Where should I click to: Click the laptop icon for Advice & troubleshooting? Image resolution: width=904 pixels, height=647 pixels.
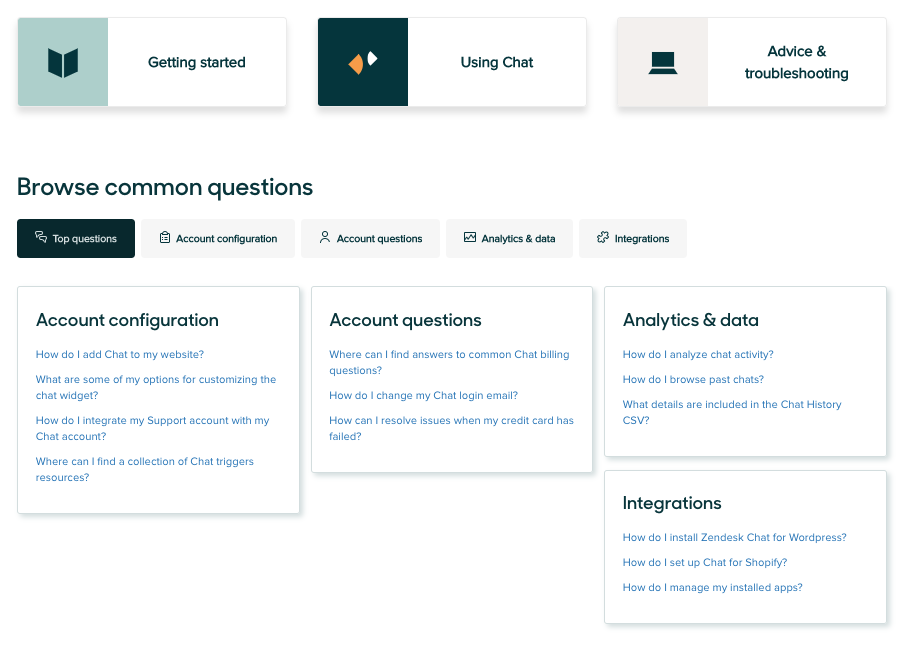[x=662, y=63]
